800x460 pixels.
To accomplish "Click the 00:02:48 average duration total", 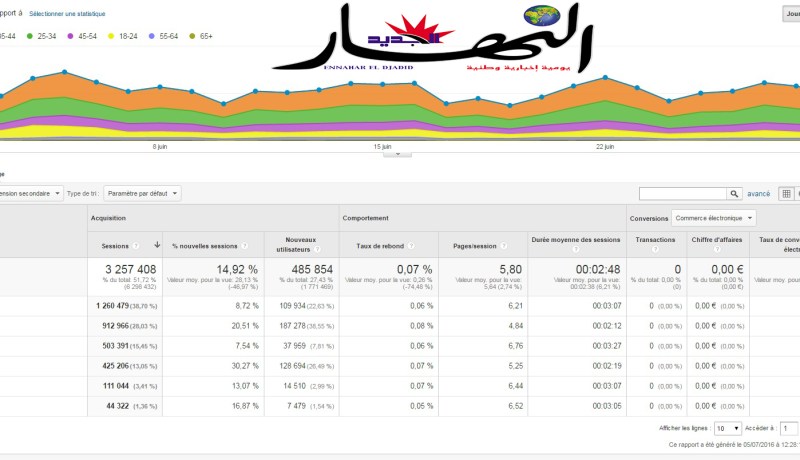I will pyautogui.click(x=598, y=269).
